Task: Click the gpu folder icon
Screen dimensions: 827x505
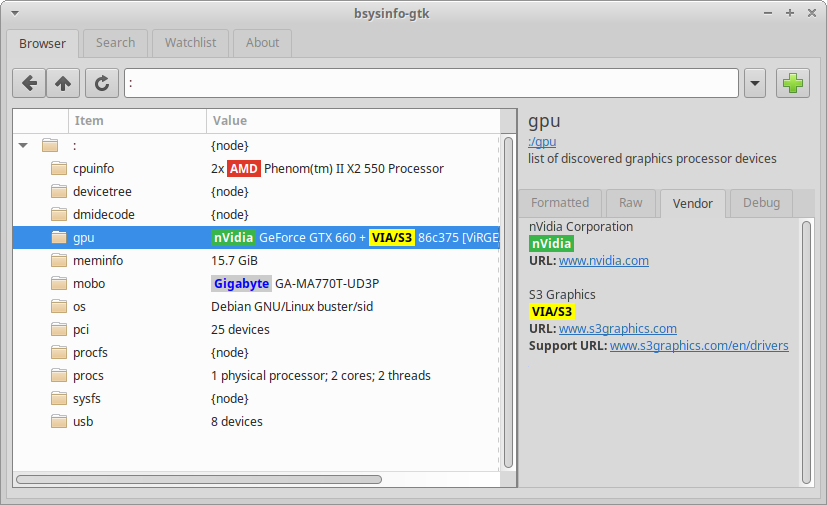Action: tap(59, 237)
